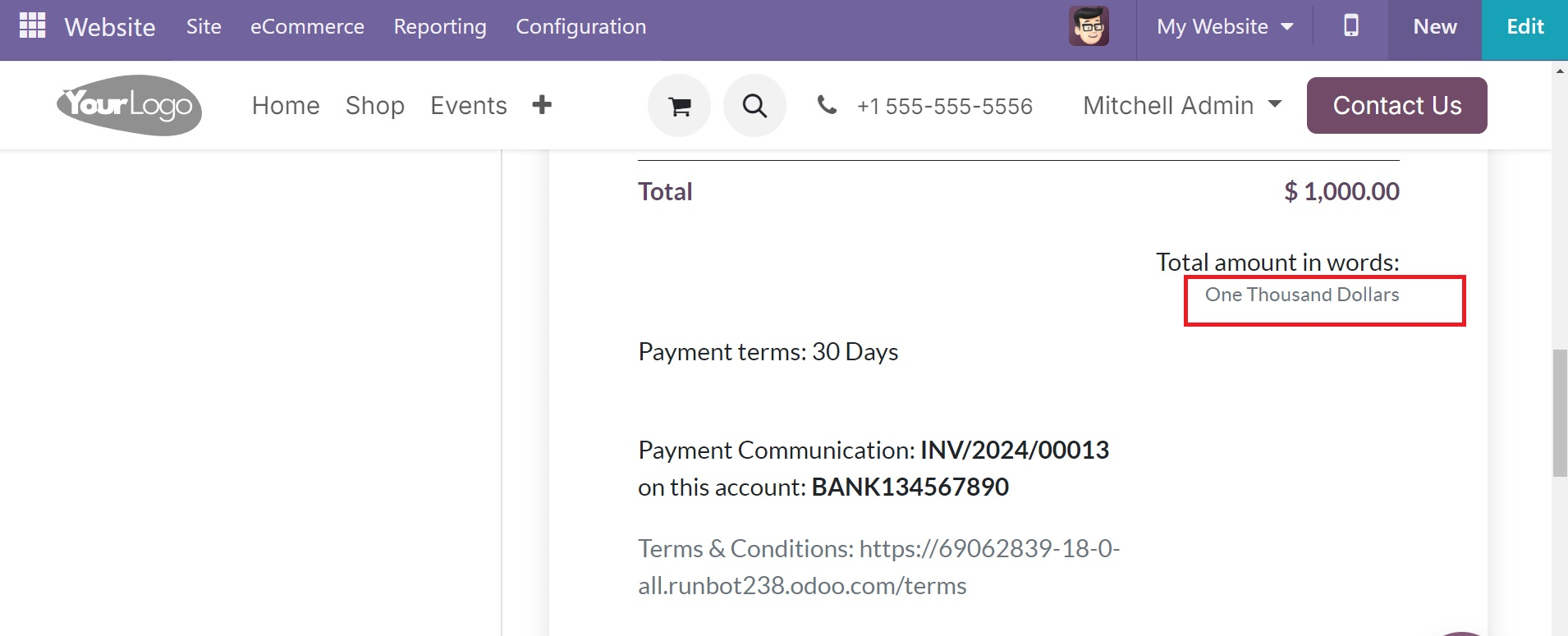Open the apps grid menu icon

point(32,25)
